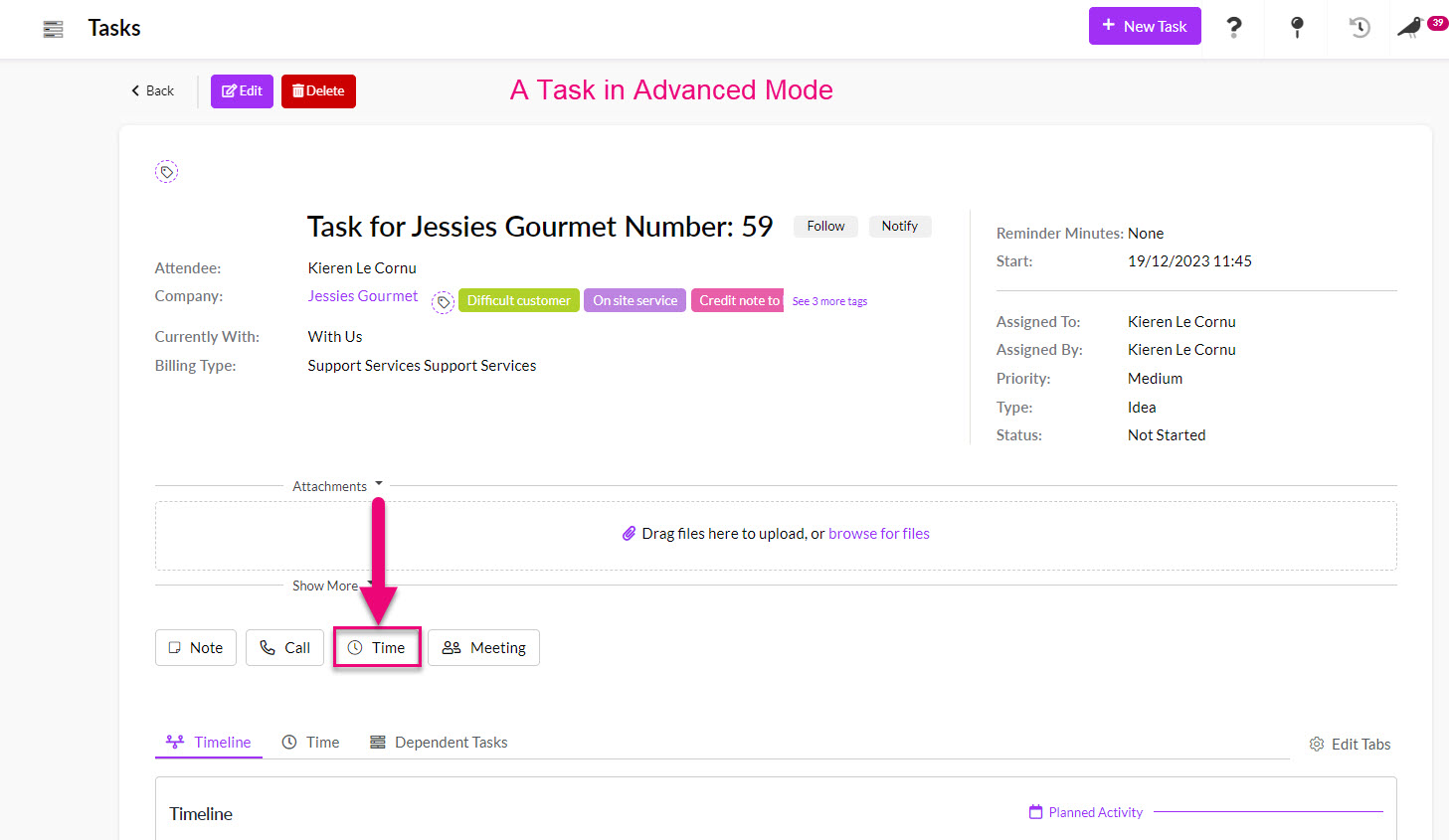1449x840 pixels.
Task: Open the recent history clock icon
Action: [x=1358, y=28]
